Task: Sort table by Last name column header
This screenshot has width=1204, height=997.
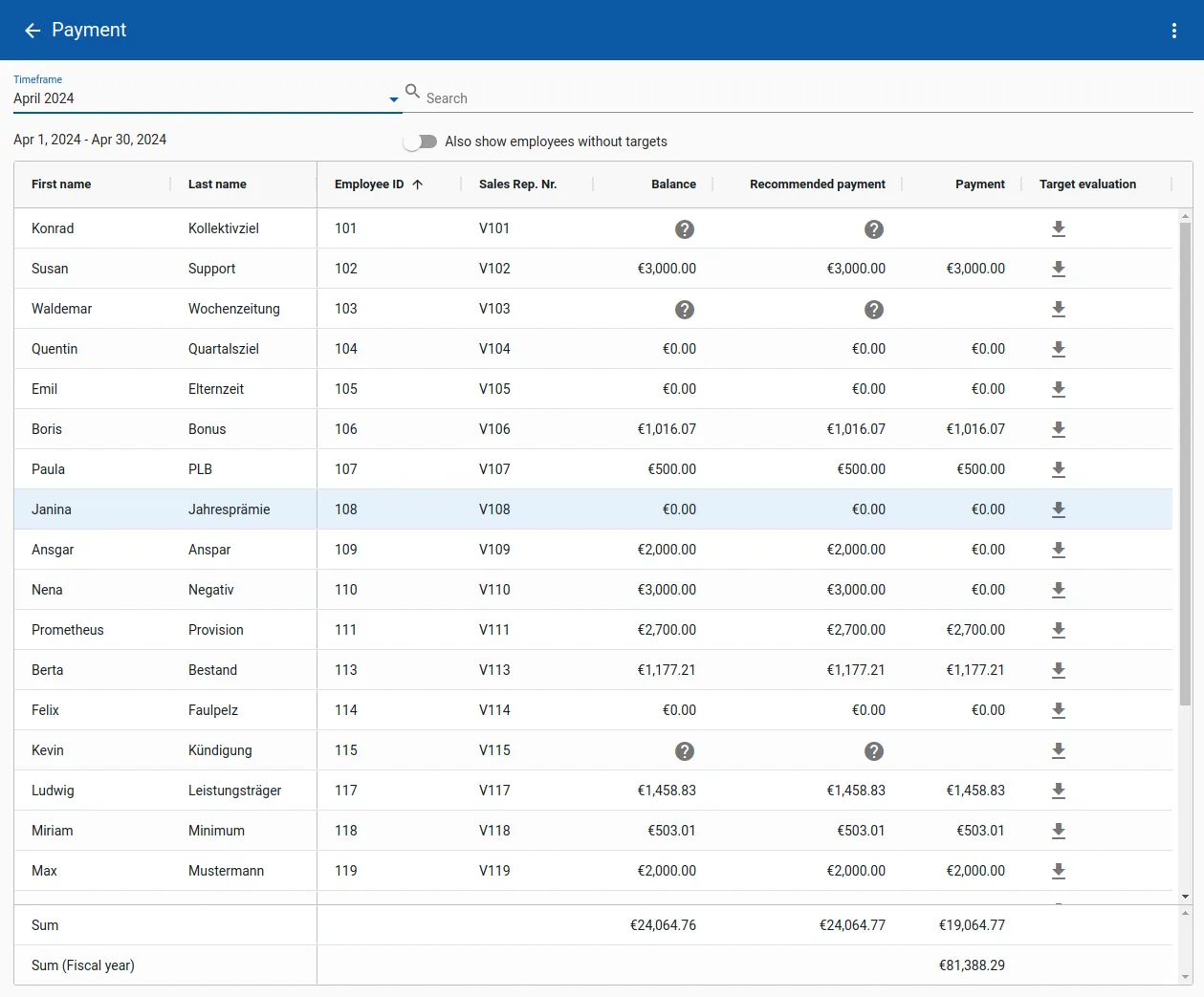Action: [x=217, y=184]
